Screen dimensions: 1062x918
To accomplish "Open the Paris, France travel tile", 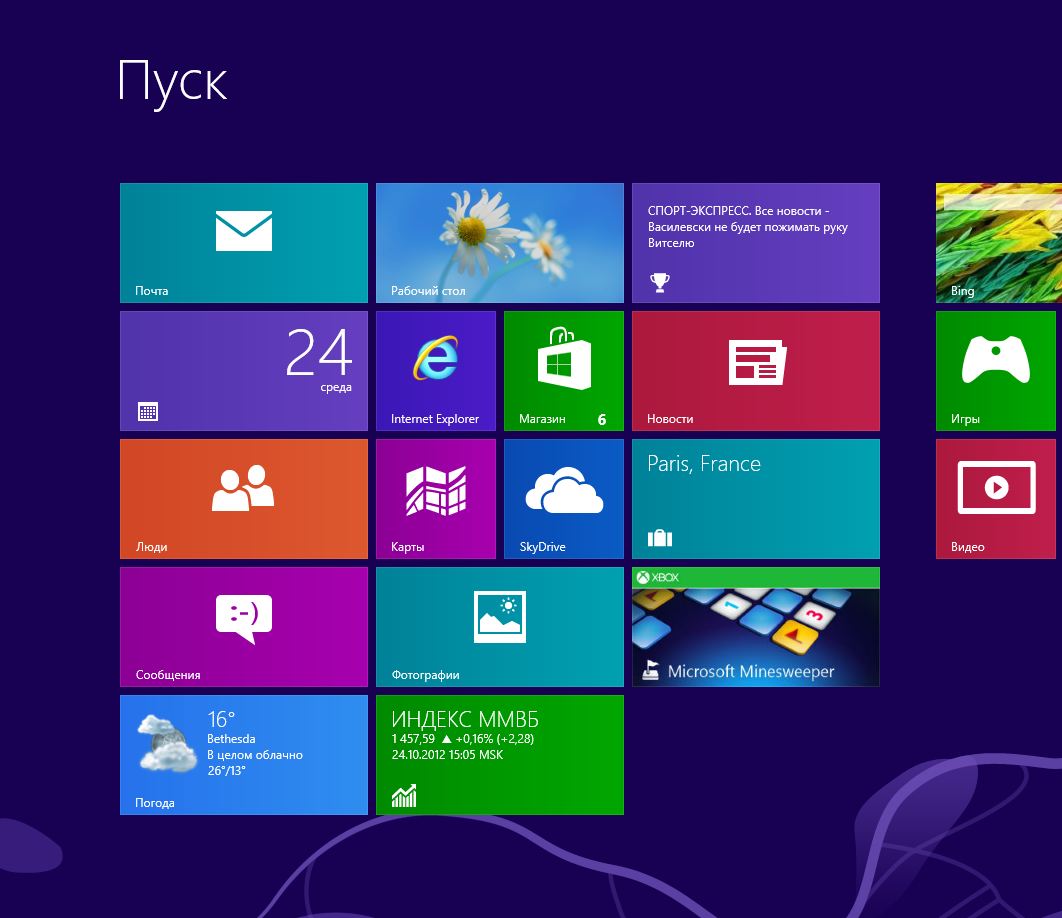I will pyautogui.click(x=756, y=499).
